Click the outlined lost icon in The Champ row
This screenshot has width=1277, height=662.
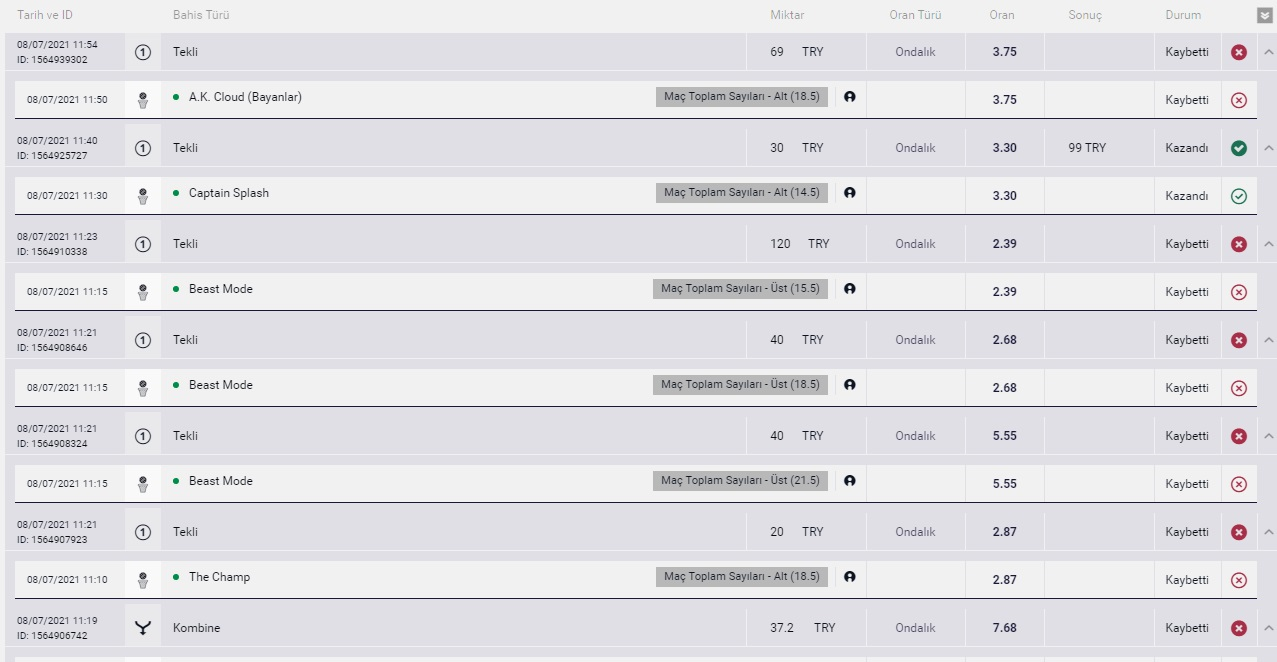click(x=1239, y=580)
